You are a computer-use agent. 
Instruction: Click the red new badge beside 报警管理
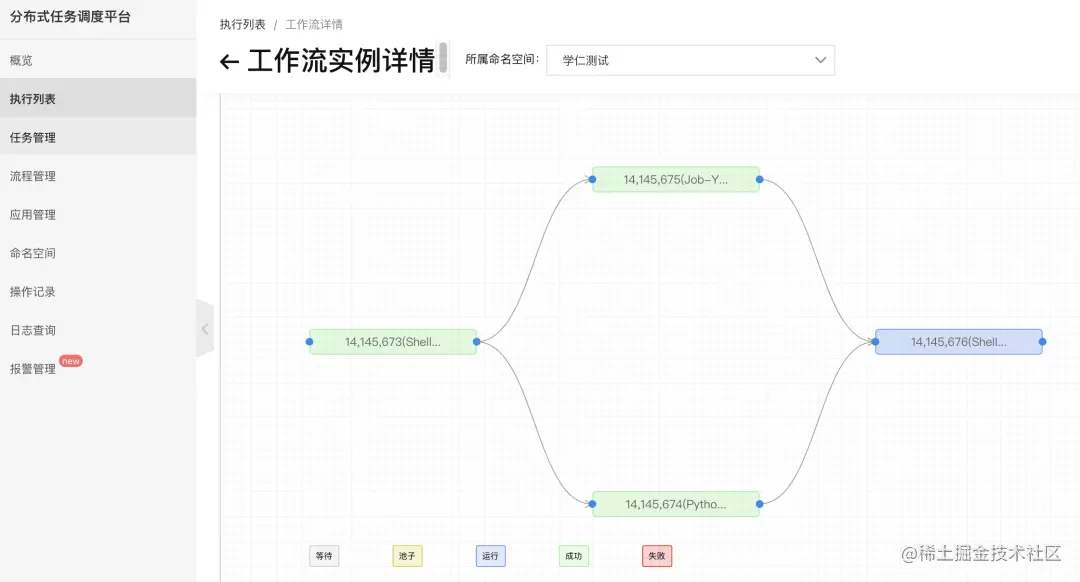click(71, 361)
